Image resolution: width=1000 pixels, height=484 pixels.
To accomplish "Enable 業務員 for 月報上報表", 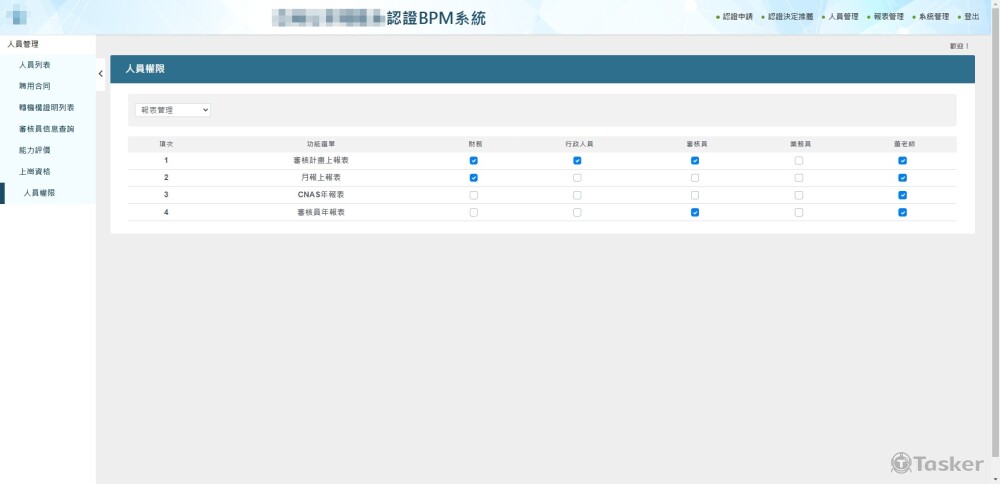I will 798,178.
